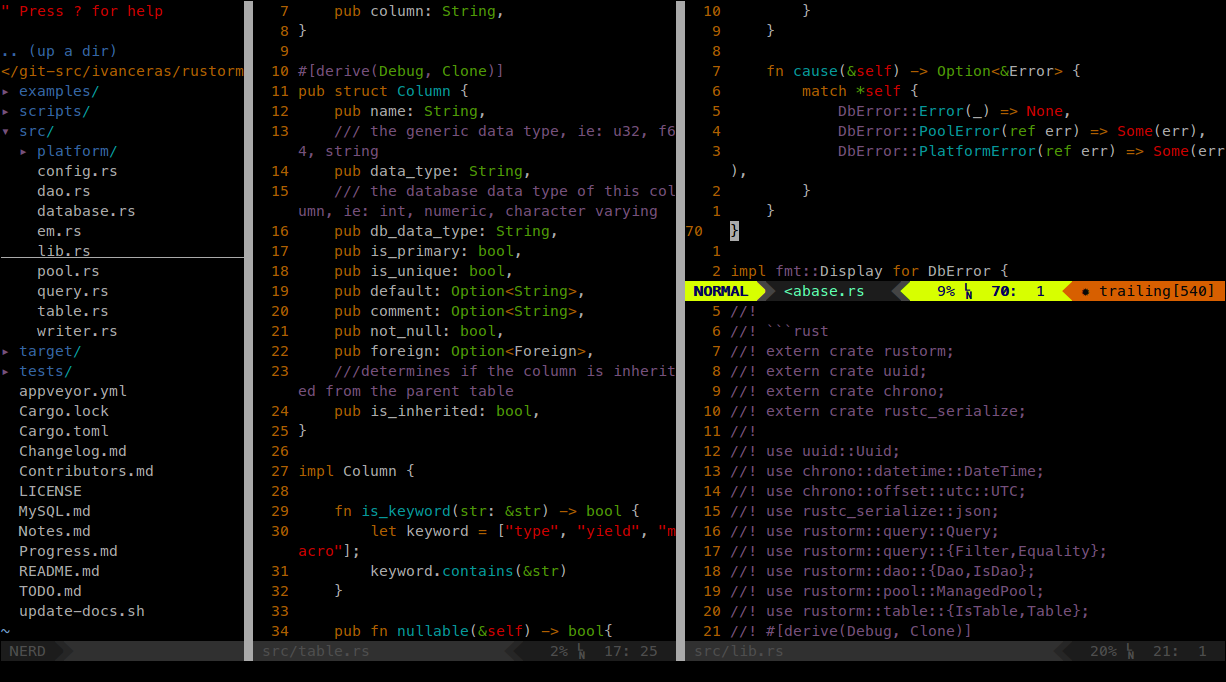The height and width of the screenshot is (682, 1226).
Task: Open database.rs in the file tree
Action: point(86,211)
